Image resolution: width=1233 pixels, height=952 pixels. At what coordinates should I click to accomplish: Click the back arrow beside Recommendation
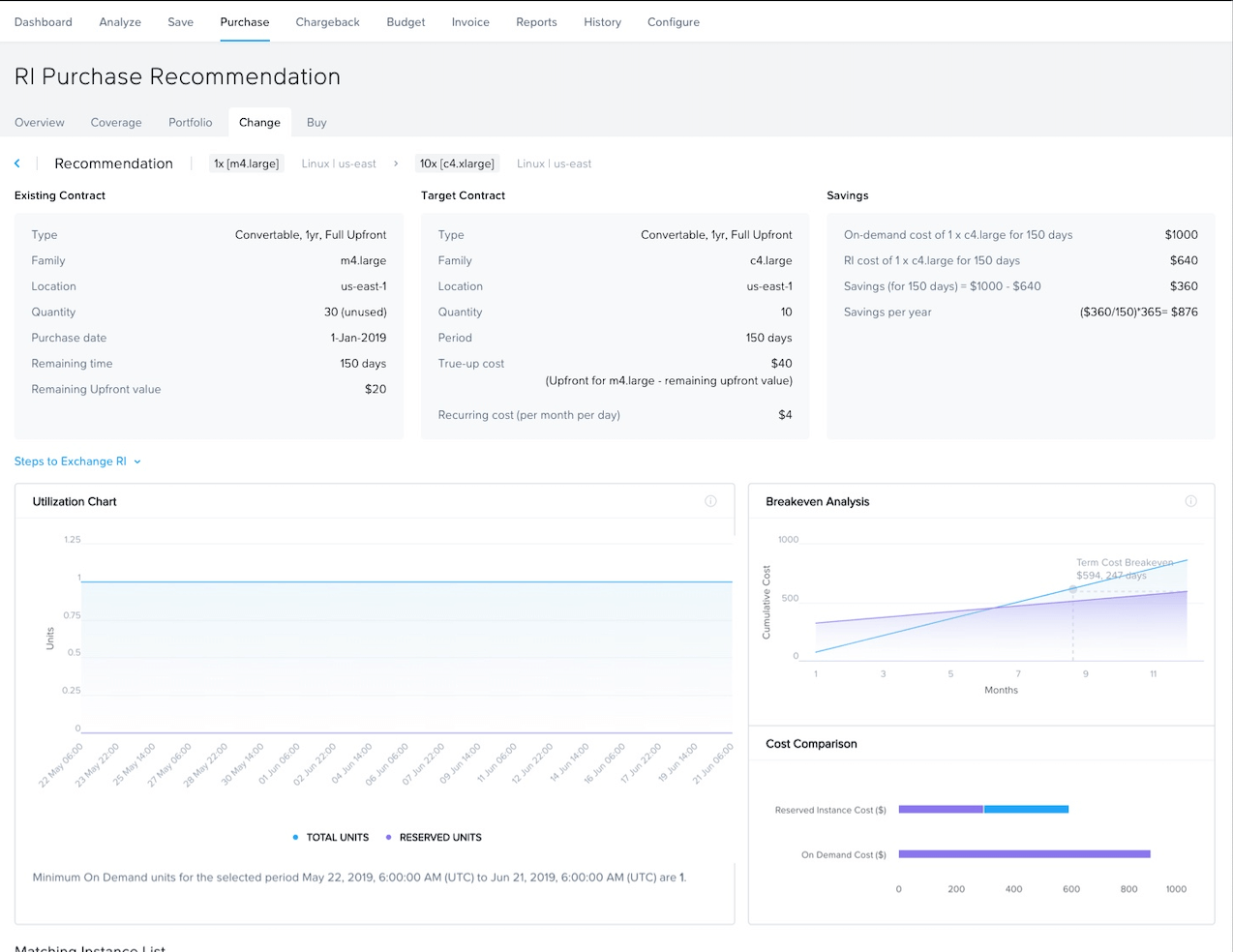pos(17,164)
